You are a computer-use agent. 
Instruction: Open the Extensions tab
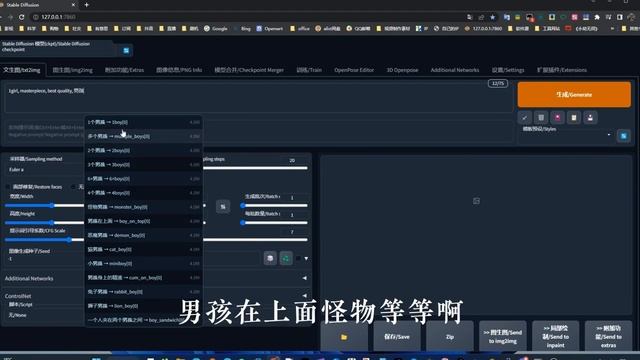(x=562, y=70)
